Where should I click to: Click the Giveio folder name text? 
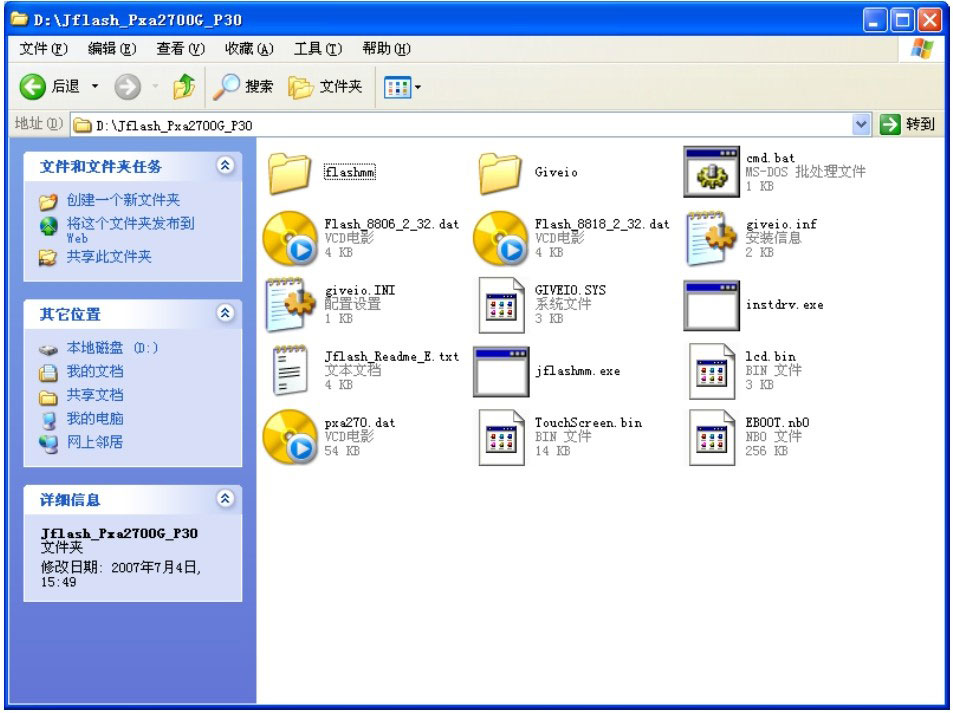[x=556, y=172]
